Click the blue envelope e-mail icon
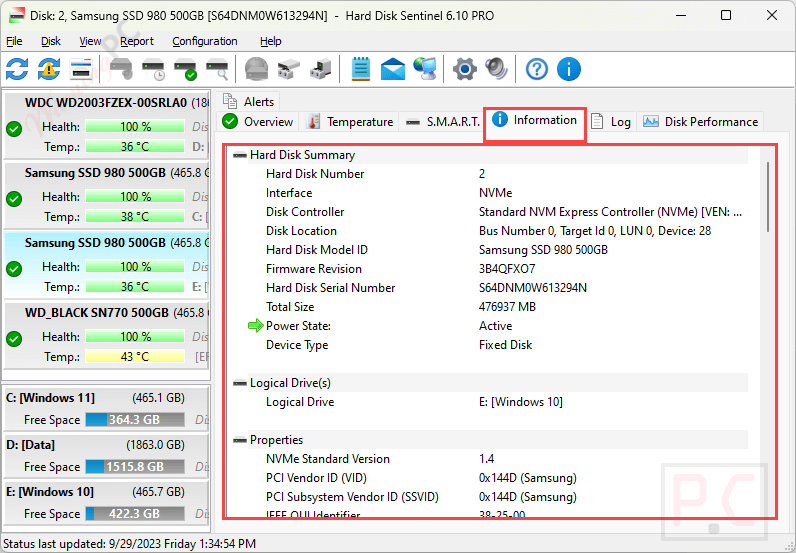 point(392,69)
